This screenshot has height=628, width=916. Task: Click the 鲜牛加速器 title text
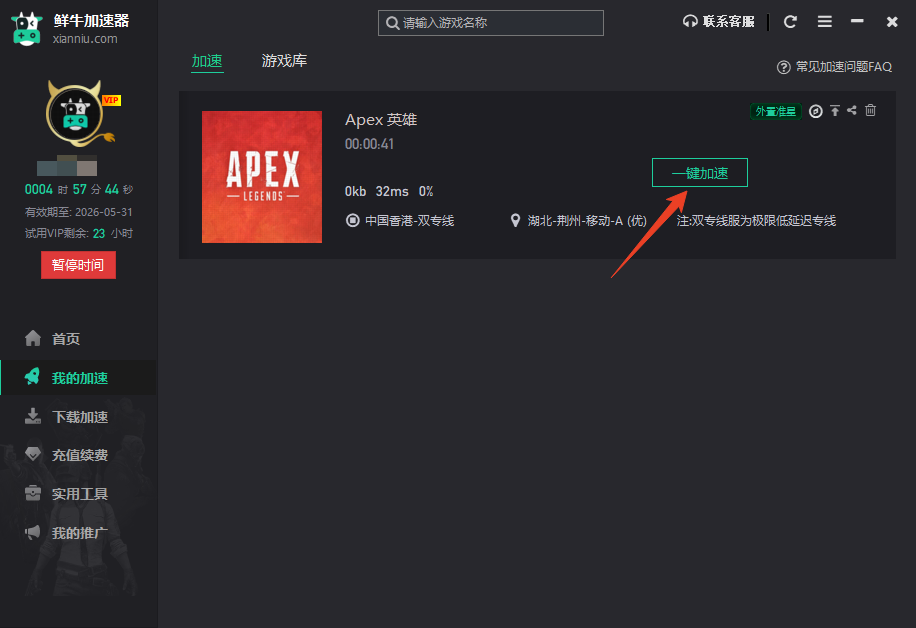click(92, 21)
